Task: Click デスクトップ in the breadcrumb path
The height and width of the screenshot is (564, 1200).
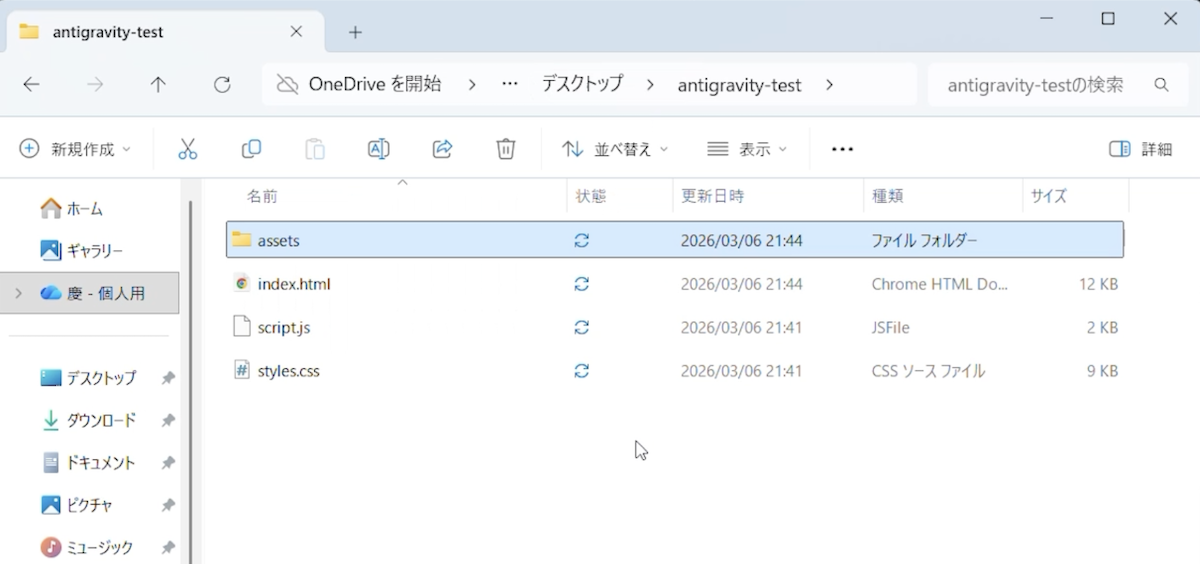Action: (x=582, y=85)
